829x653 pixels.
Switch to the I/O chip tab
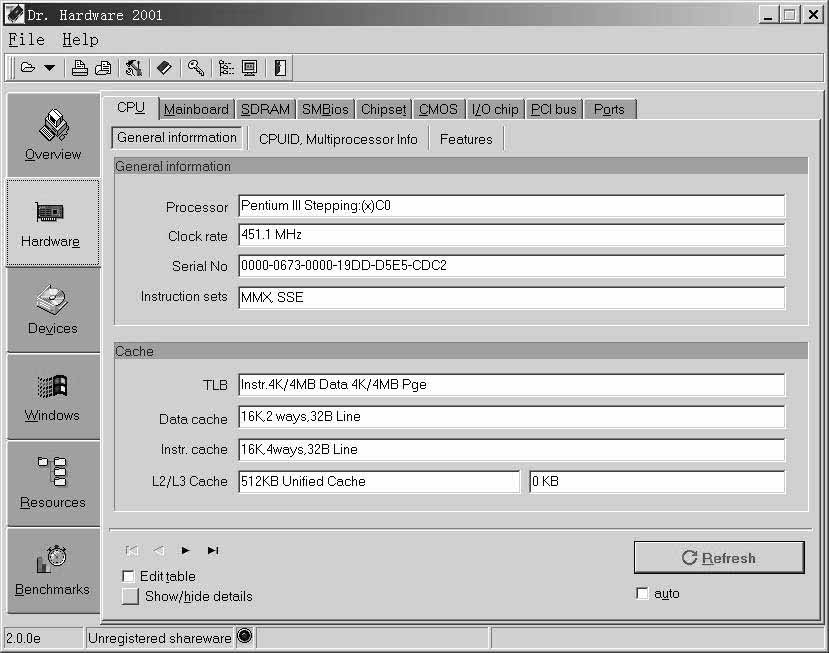point(495,109)
